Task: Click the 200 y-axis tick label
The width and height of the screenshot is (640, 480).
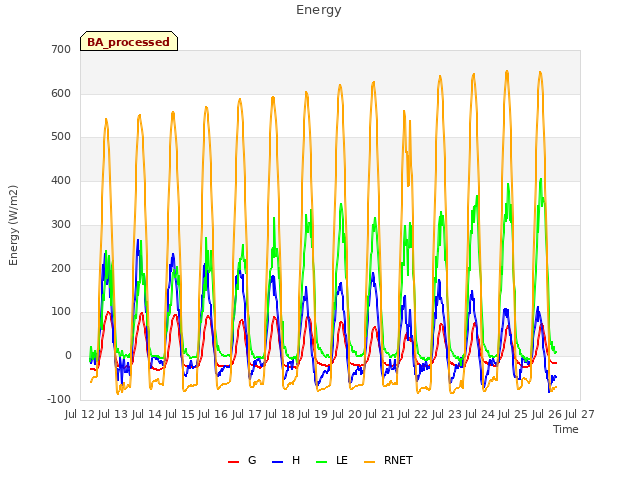Action: pos(61,268)
